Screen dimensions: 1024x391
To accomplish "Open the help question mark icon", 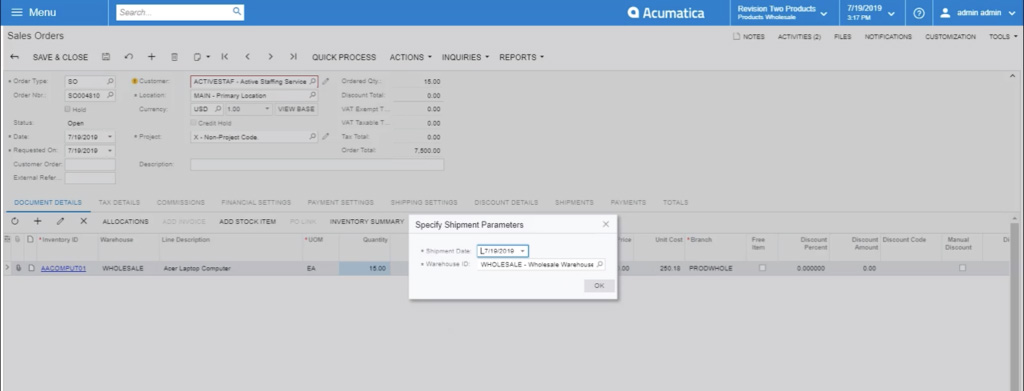I will click(919, 13).
